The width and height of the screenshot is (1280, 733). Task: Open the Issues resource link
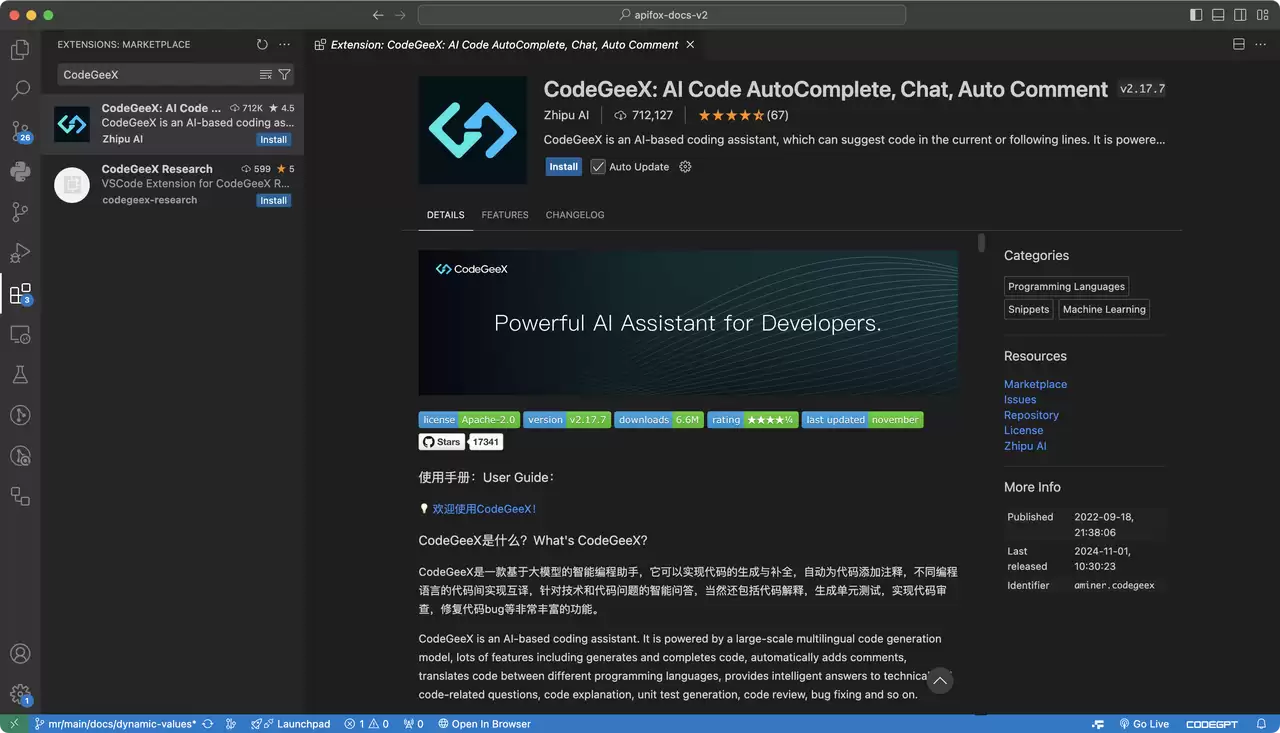click(x=1020, y=400)
